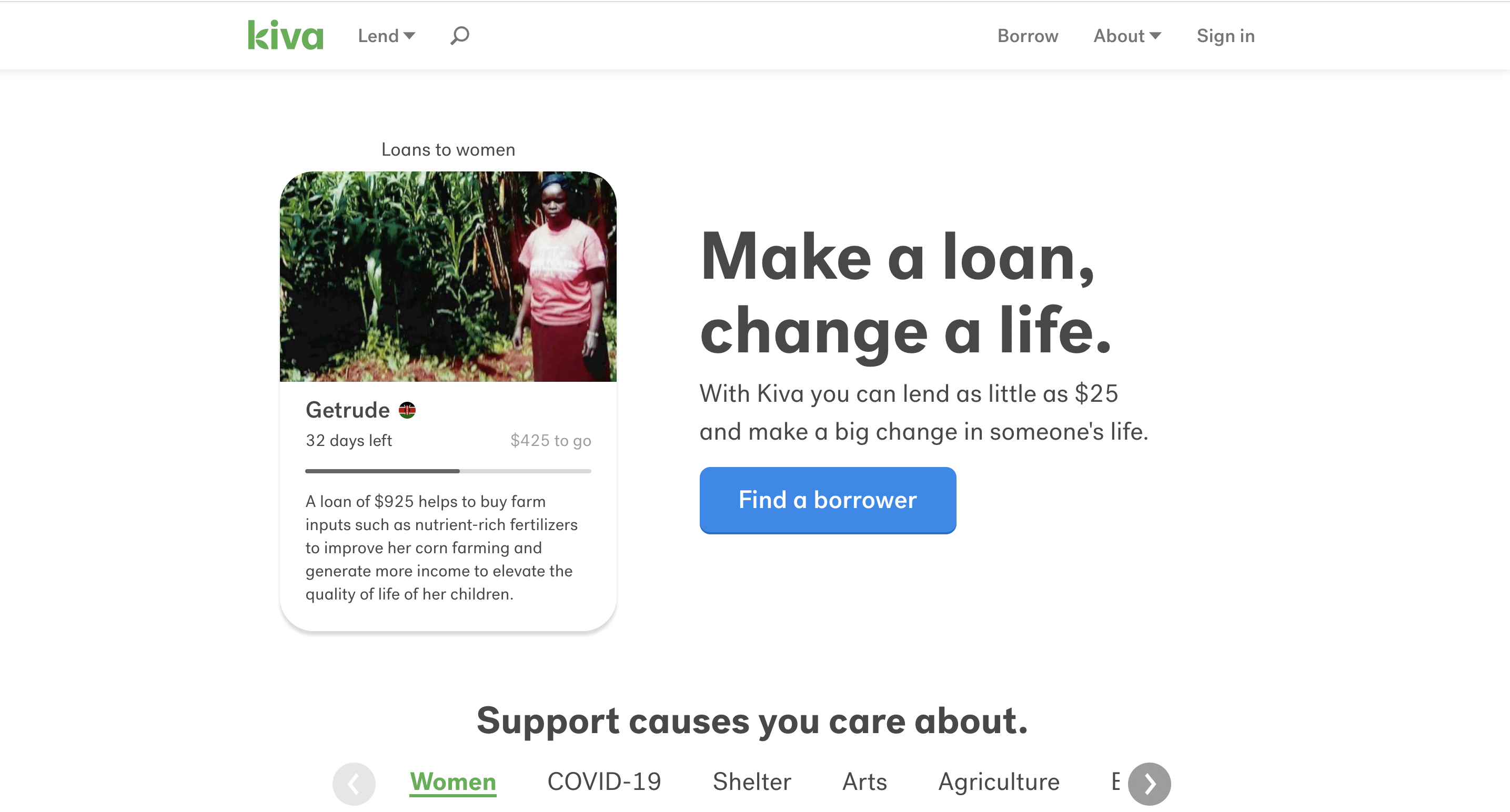Click the right carousel arrow

(1149, 783)
